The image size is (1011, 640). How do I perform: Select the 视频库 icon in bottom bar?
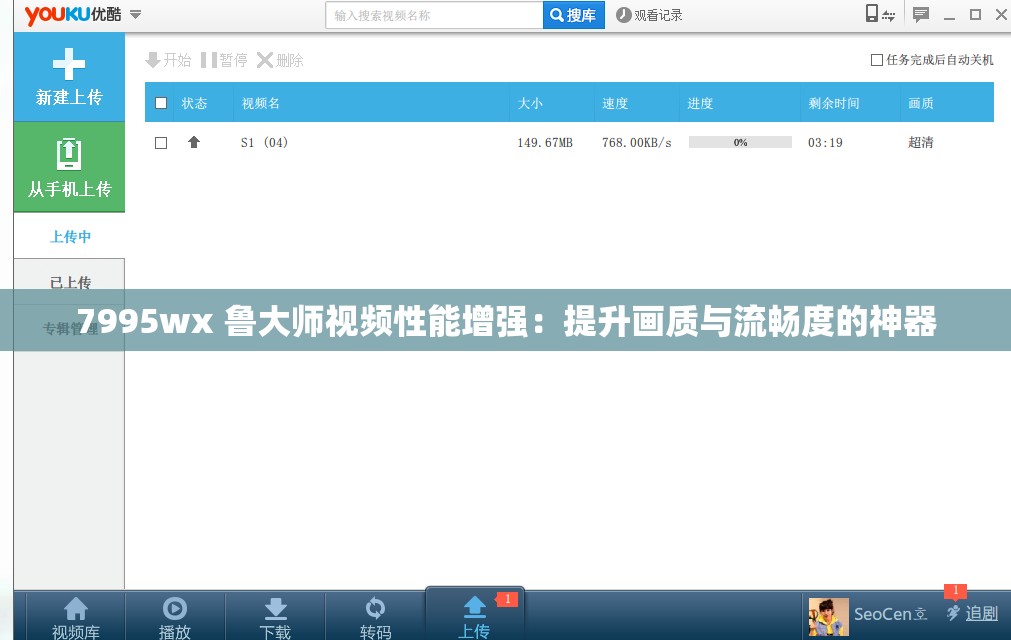pos(74,615)
